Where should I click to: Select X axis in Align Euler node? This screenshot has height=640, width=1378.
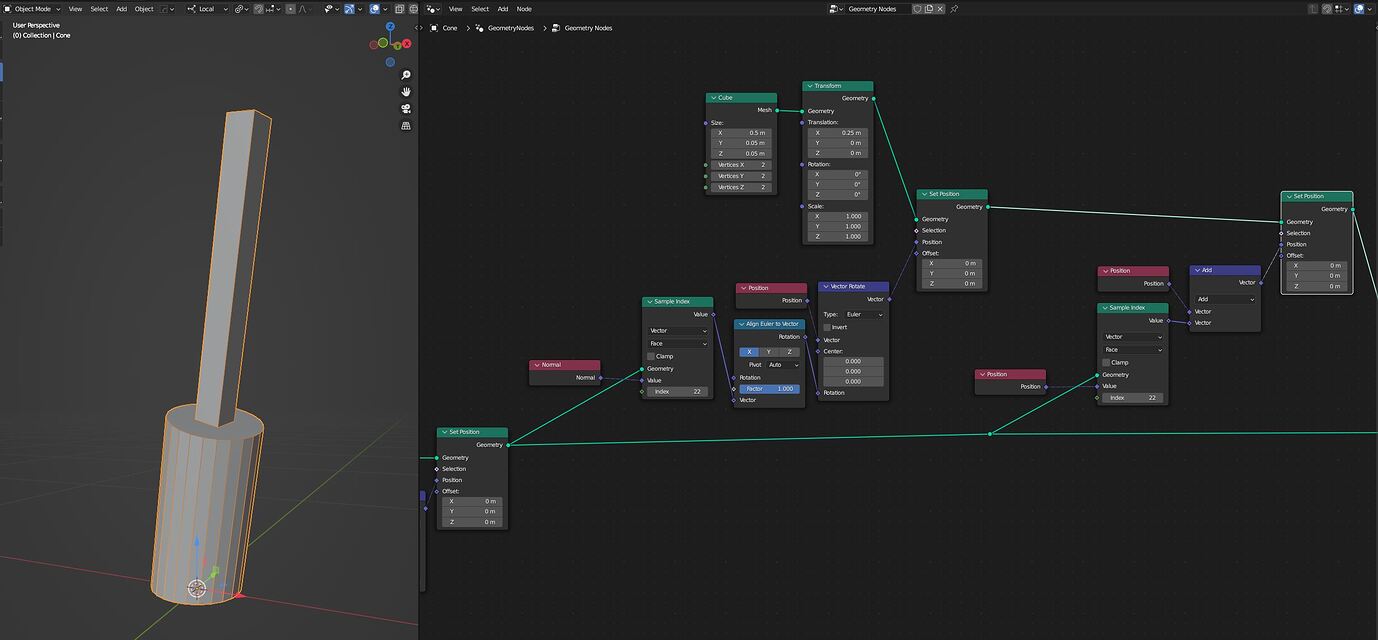pyautogui.click(x=750, y=352)
